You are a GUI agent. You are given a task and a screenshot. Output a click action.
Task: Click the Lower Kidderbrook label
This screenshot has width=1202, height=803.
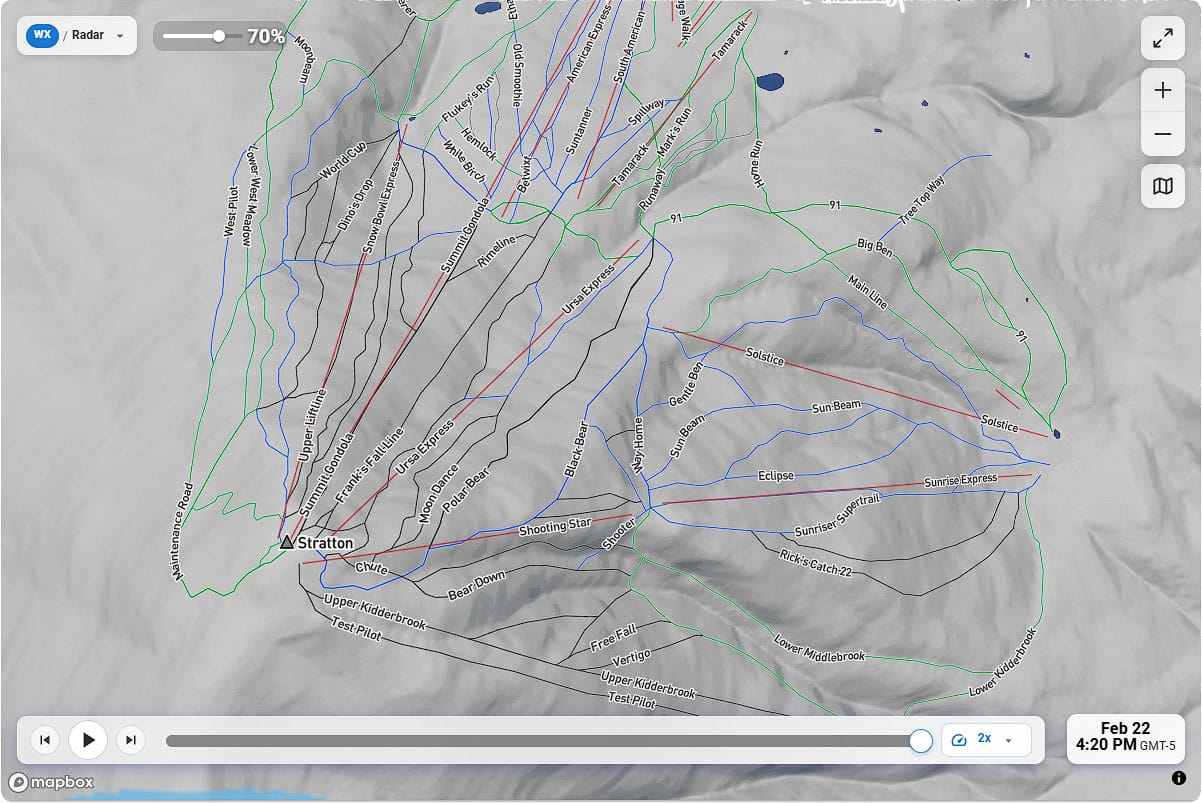point(1003,664)
